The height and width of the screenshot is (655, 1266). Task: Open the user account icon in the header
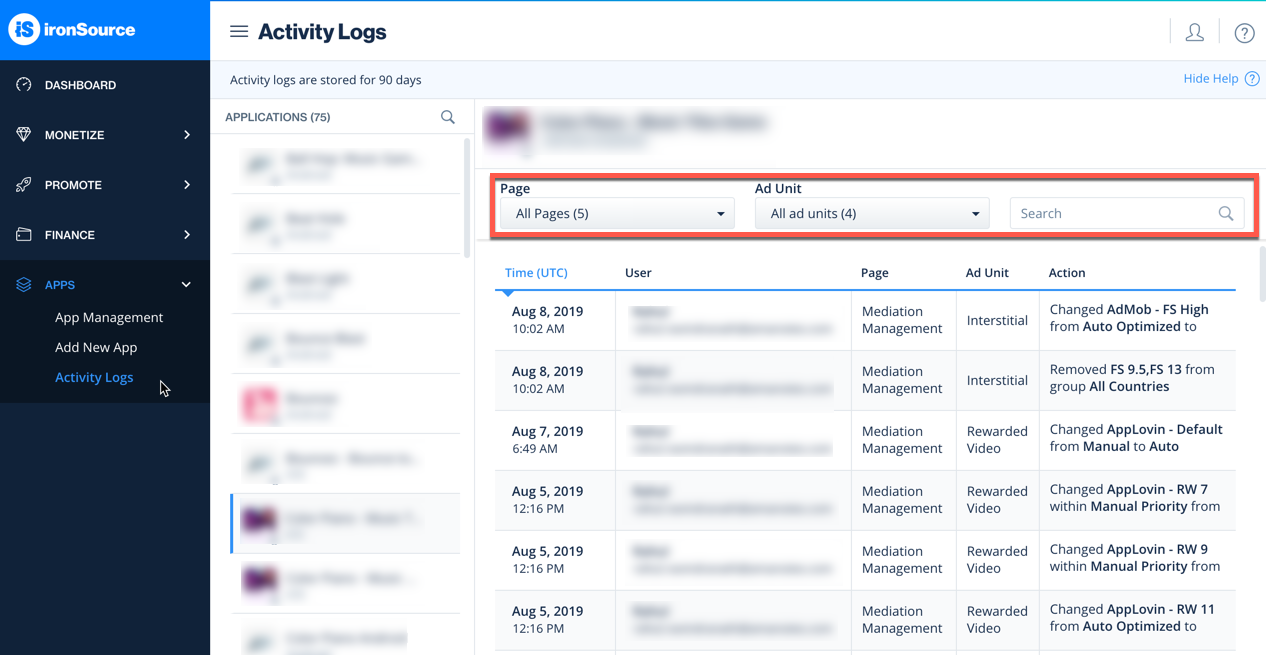click(1194, 32)
